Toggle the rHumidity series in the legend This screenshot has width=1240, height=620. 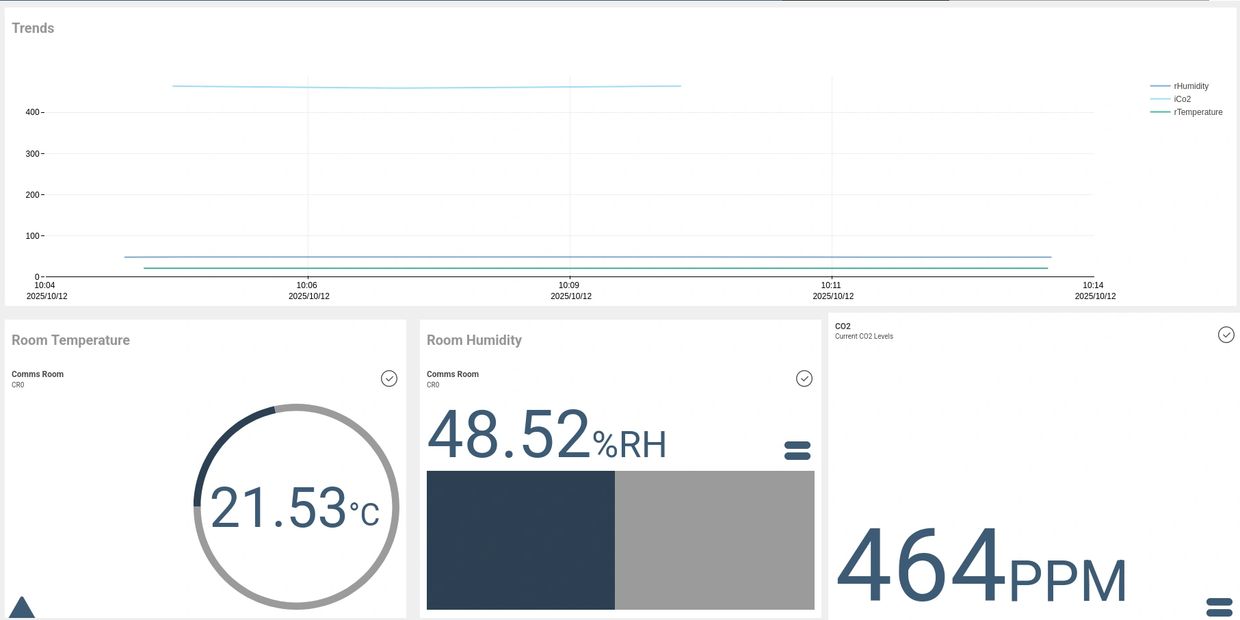(1190, 87)
